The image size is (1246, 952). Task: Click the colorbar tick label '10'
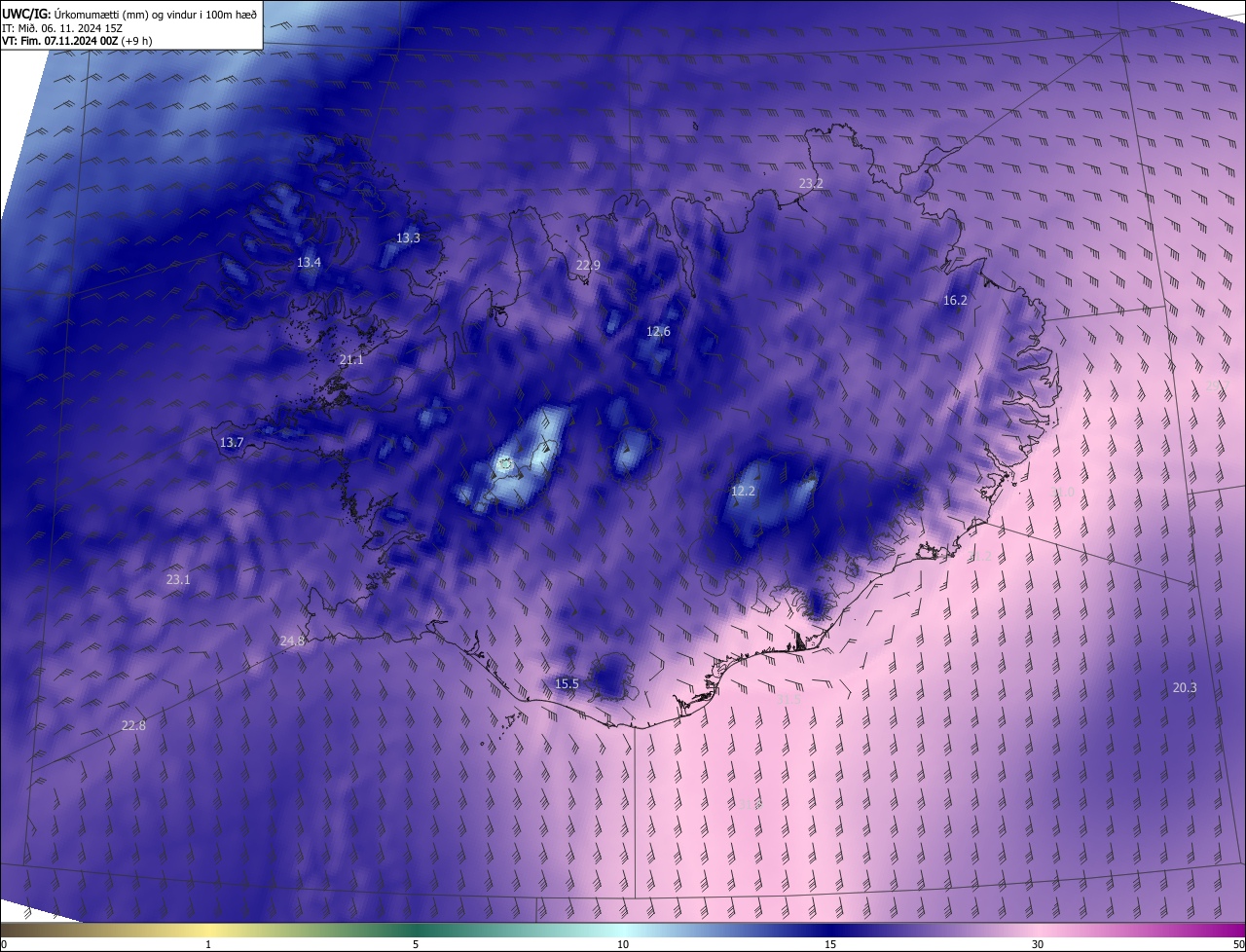pyautogui.click(x=623, y=944)
